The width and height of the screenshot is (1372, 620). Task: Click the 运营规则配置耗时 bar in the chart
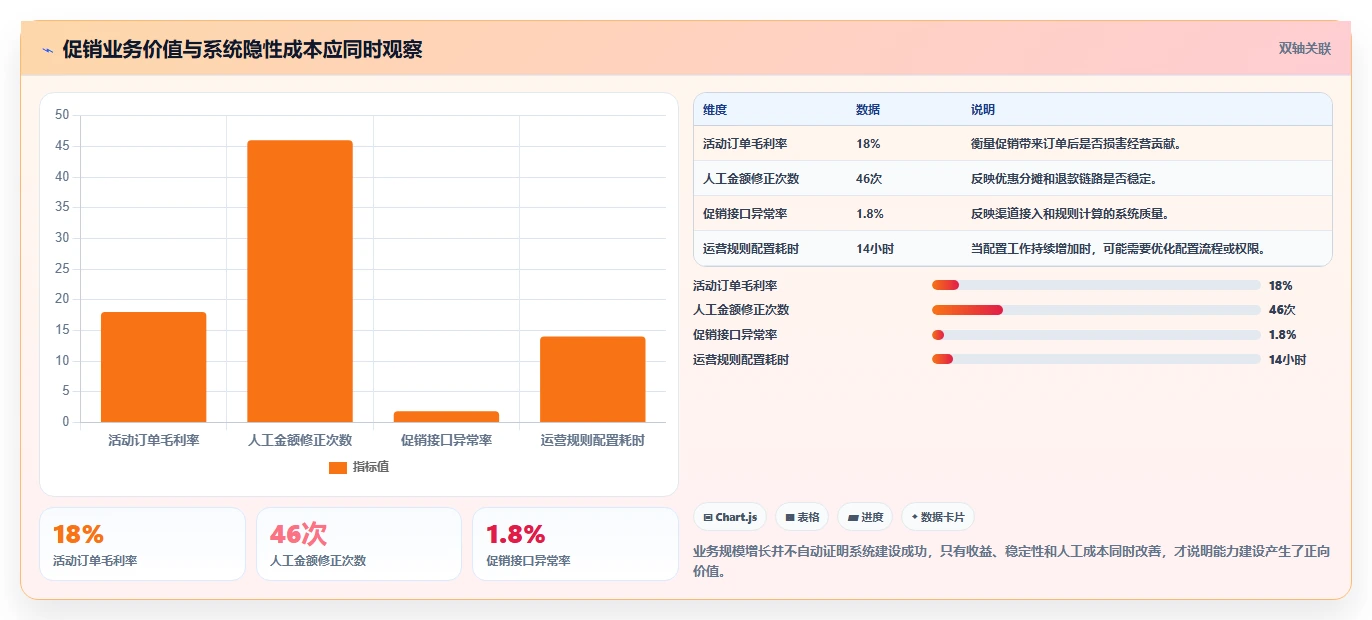pyautogui.click(x=592, y=379)
